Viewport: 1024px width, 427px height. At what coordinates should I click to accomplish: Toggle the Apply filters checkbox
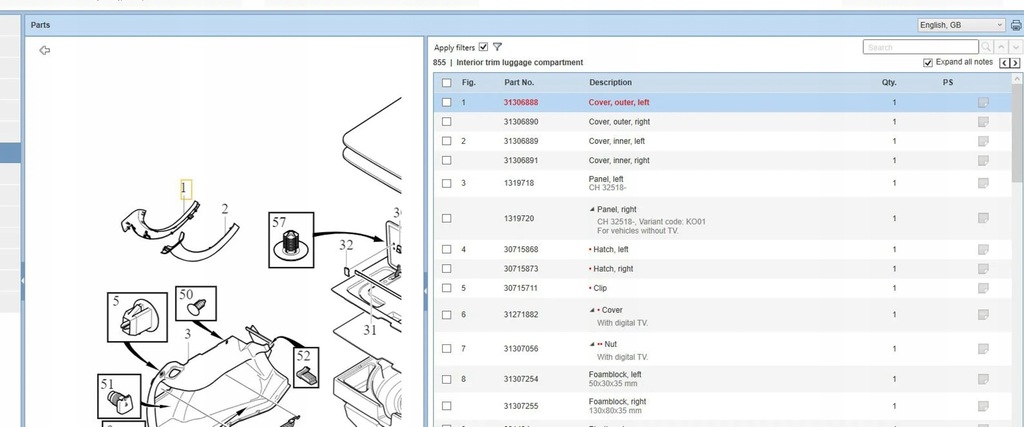point(484,47)
